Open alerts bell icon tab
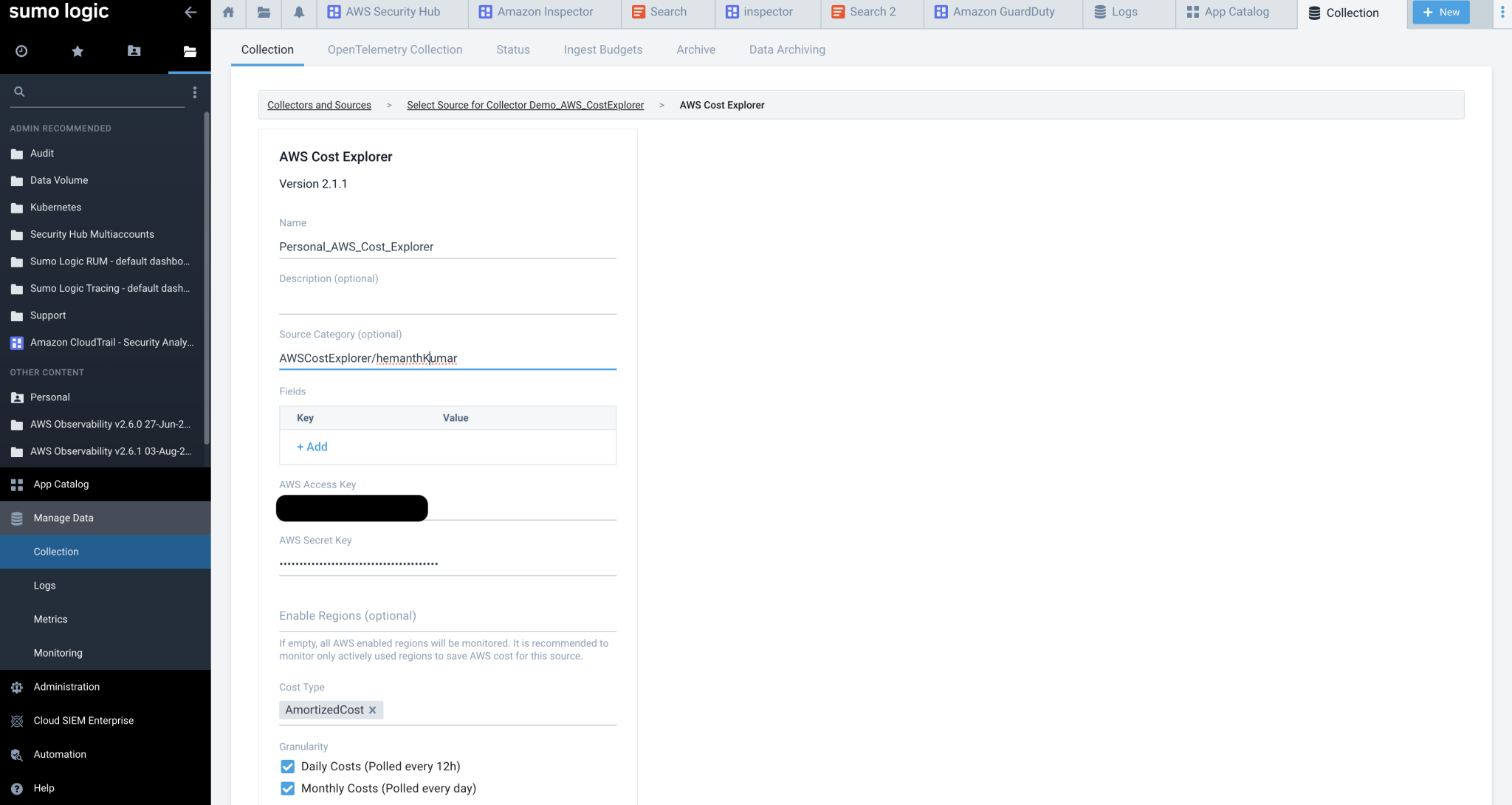 pos(299,13)
